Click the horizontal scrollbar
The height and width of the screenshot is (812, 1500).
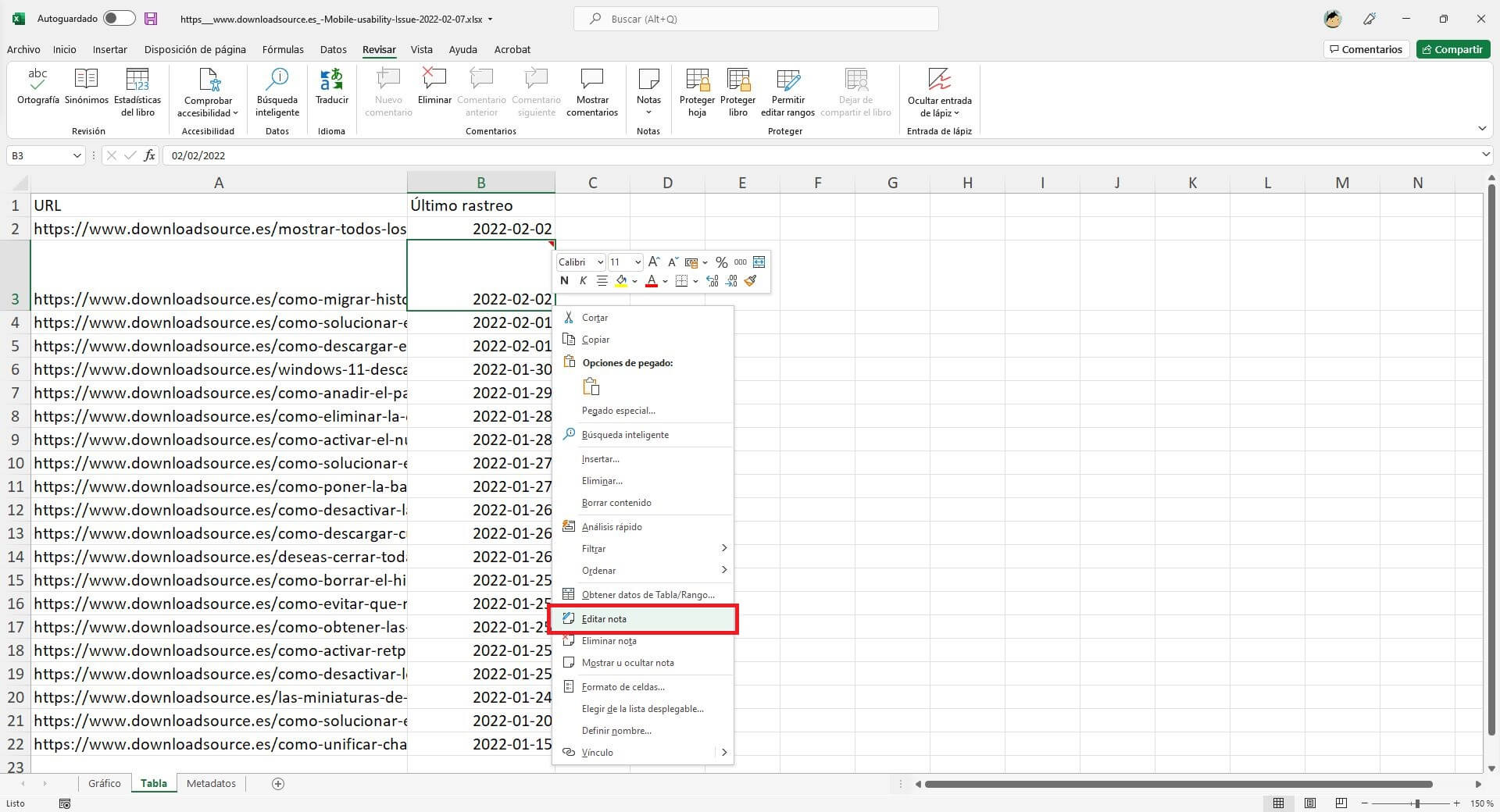coord(1178,784)
